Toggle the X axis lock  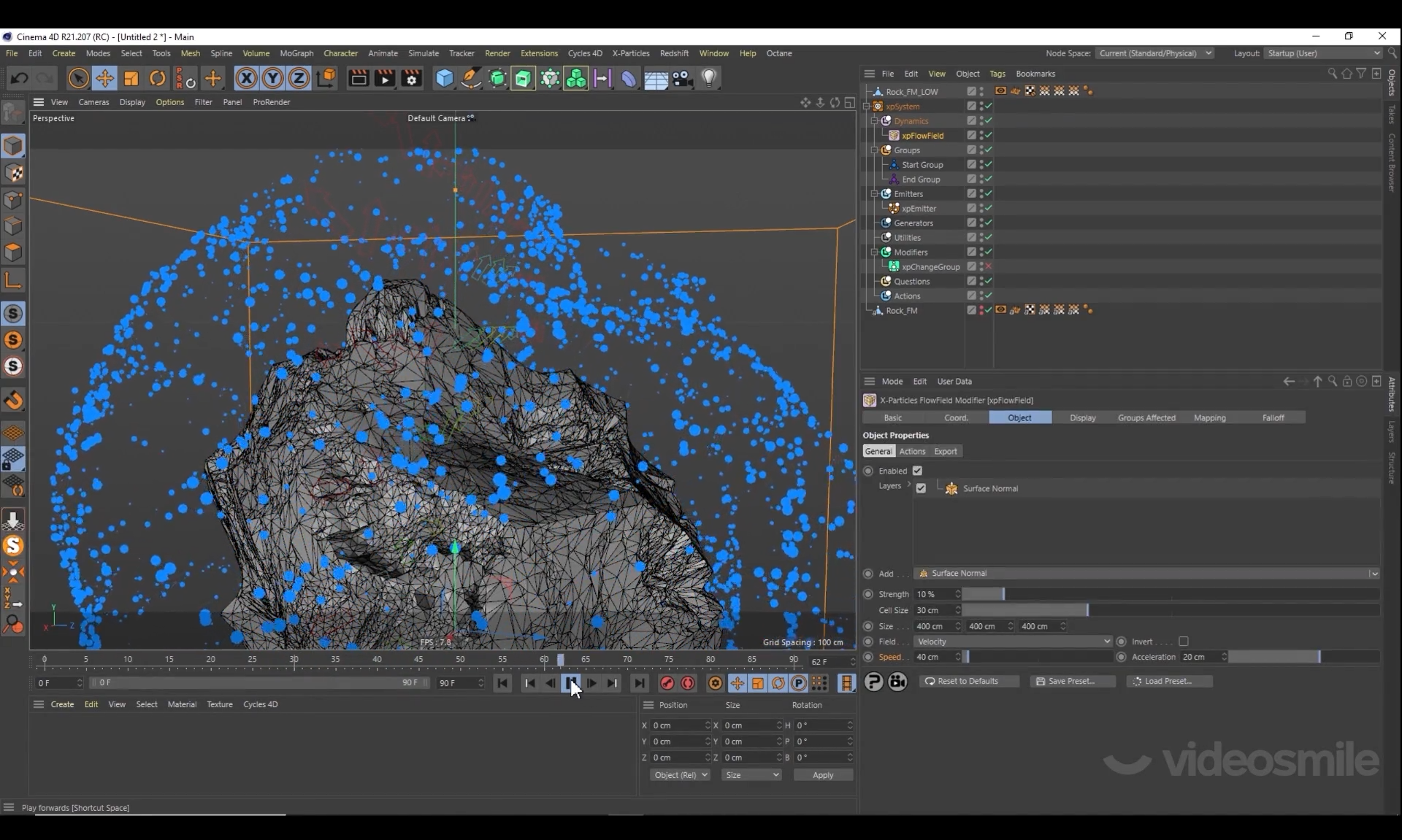(x=246, y=78)
